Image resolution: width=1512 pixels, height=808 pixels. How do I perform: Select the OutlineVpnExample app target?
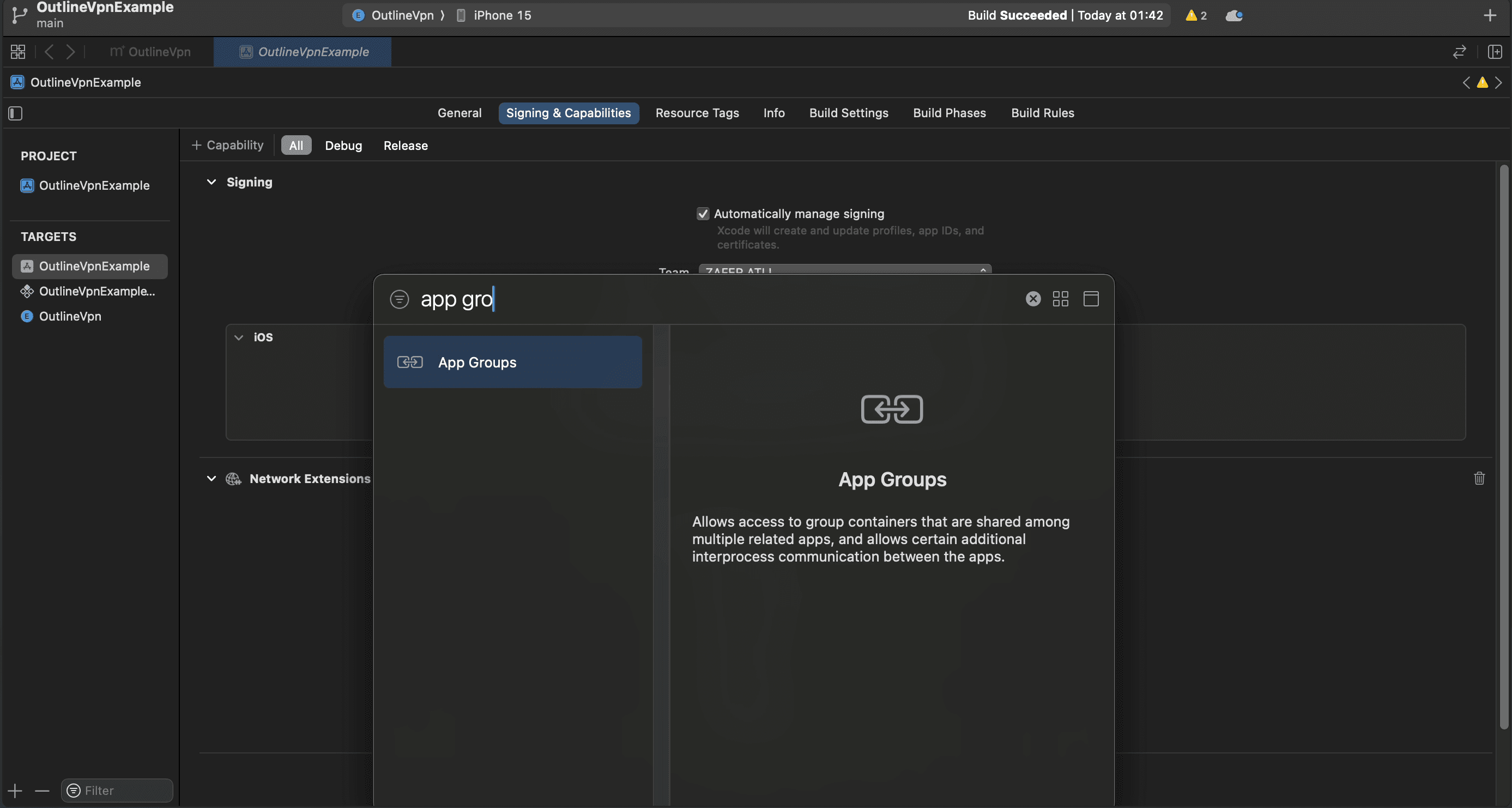[x=90, y=266]
